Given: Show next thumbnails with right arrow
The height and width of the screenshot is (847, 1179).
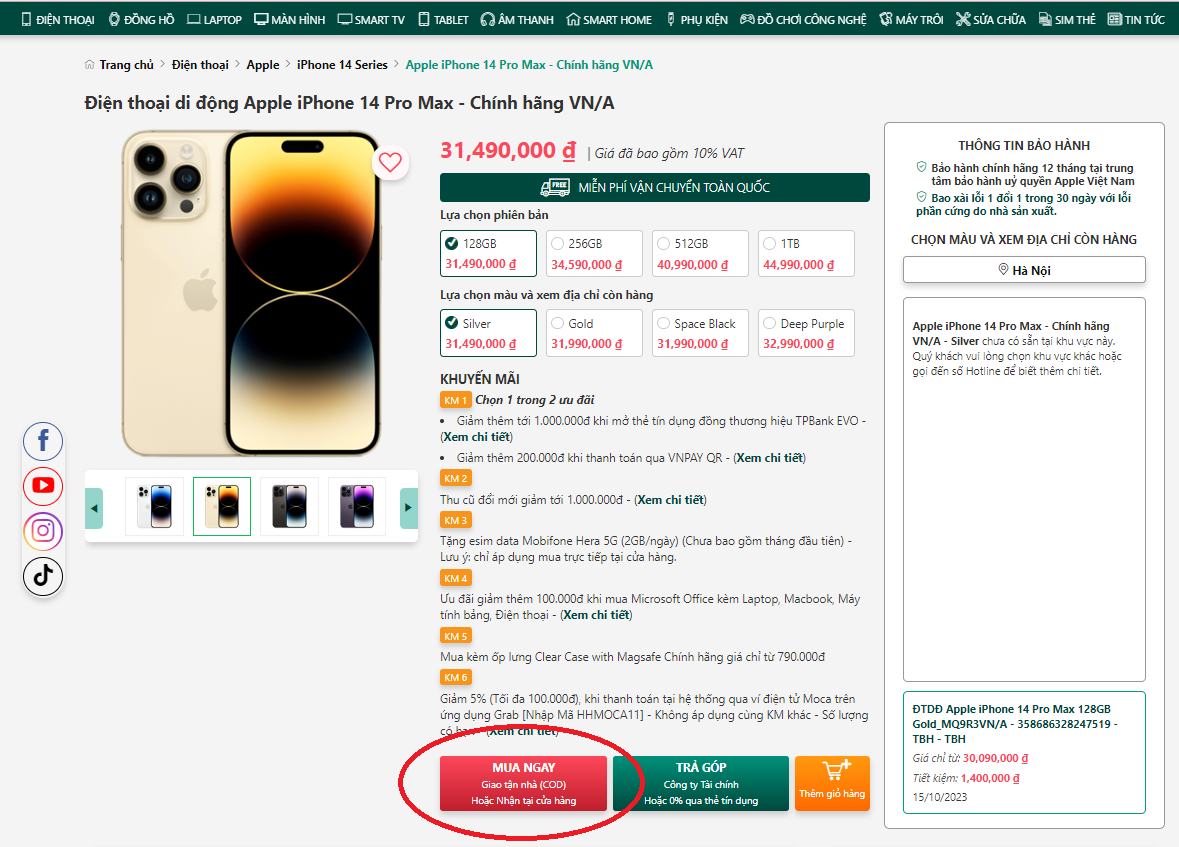Looking at the screenshot, I should pos(408,508).
